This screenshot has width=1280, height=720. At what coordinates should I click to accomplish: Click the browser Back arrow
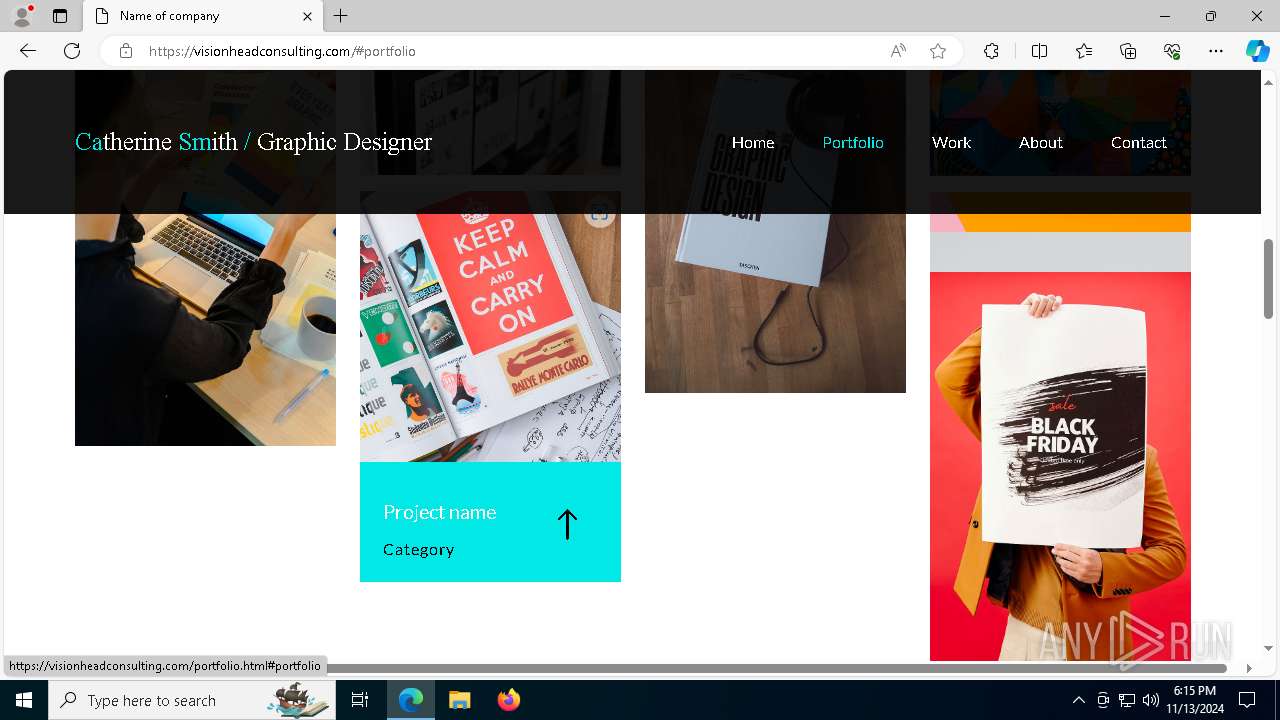[28, 51]
